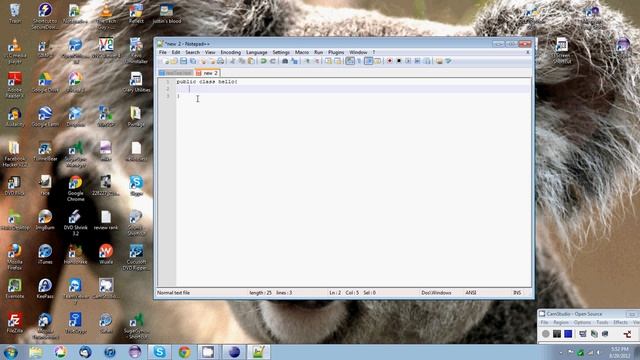Open the Settings menu
The height and width of the screenshot is (360, 640).
[281, 52]
